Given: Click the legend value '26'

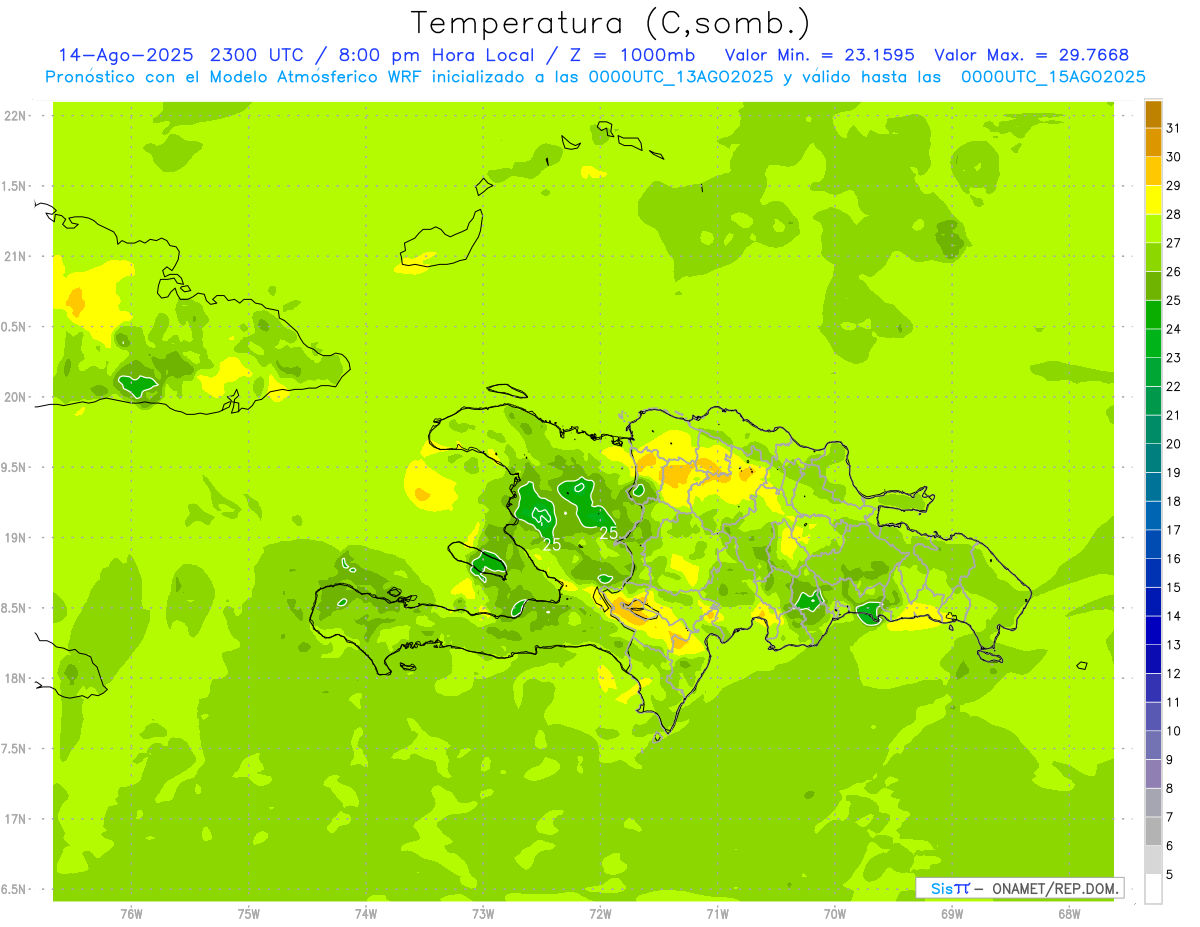Looking at the screenshot, I should click(1174, 272).
